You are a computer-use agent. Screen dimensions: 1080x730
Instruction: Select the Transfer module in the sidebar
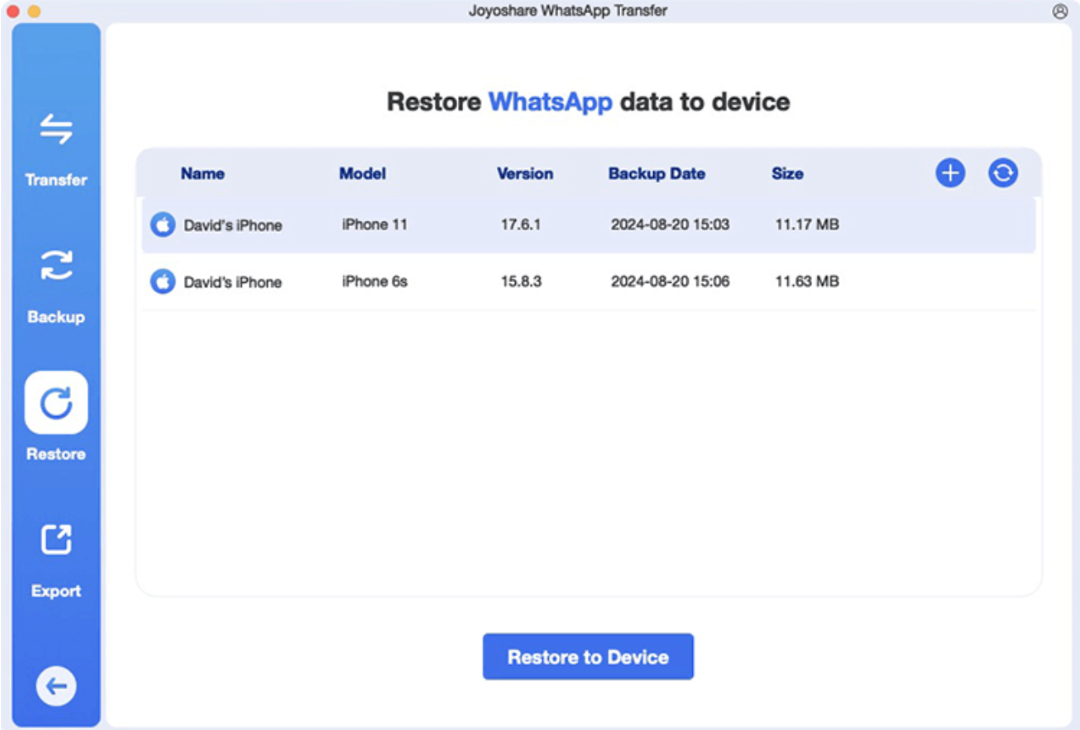click(x=55, y=145)
